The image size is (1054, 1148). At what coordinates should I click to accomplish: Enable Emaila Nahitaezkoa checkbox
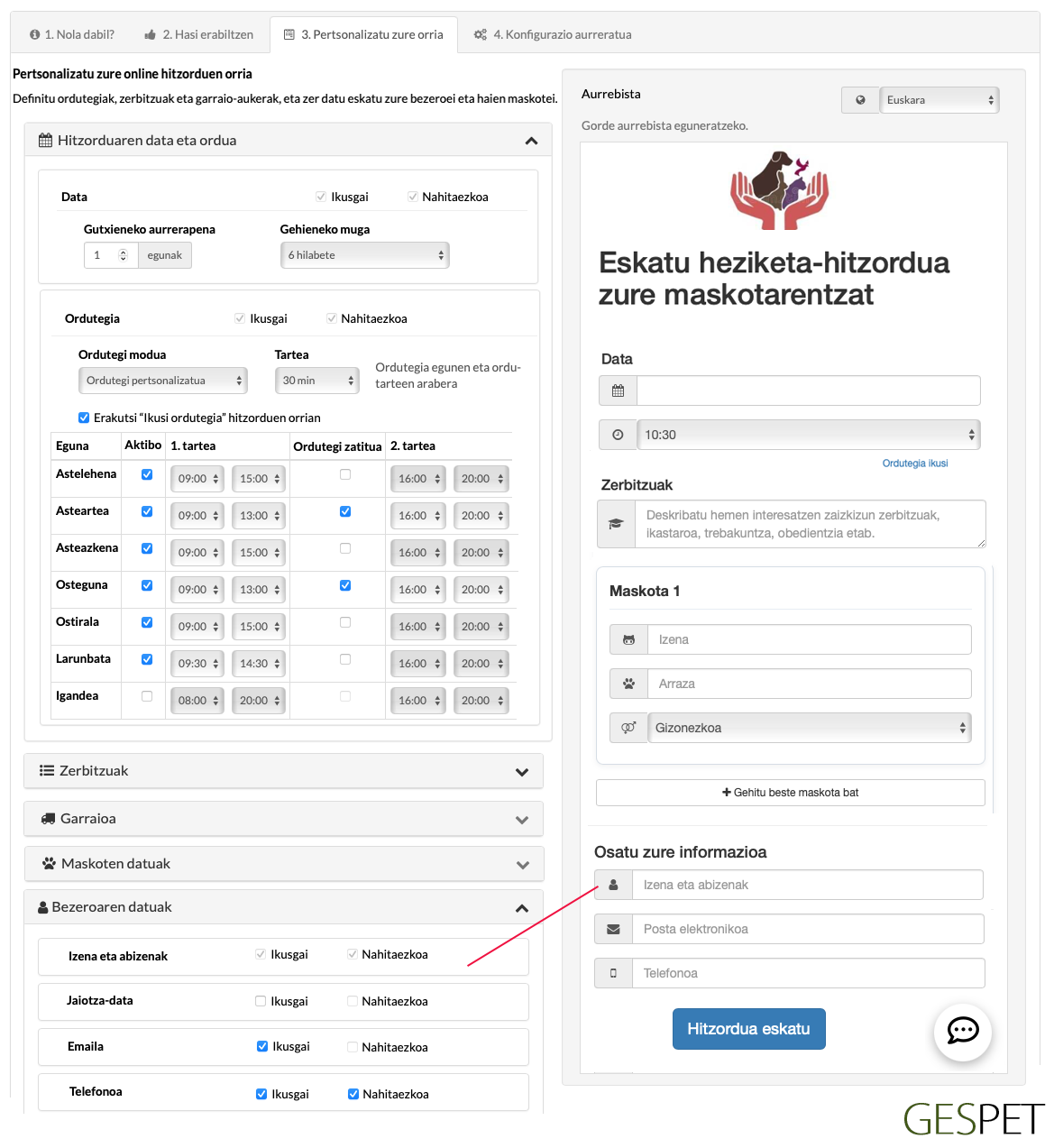353,1047
